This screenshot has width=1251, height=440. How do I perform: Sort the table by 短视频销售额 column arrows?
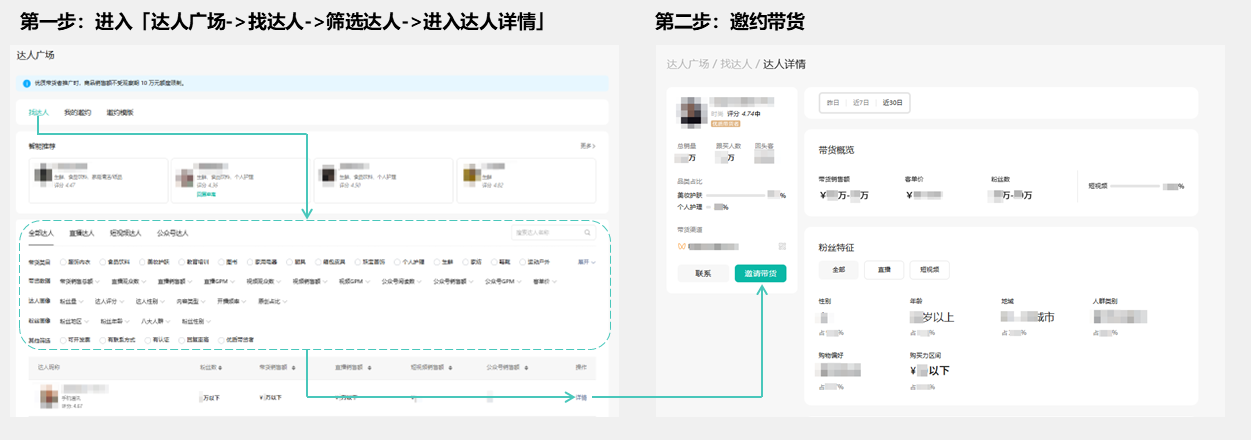pos(451,368)
